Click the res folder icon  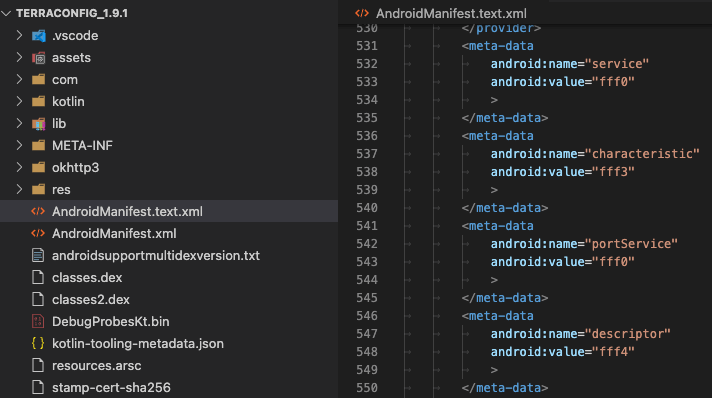39,189
